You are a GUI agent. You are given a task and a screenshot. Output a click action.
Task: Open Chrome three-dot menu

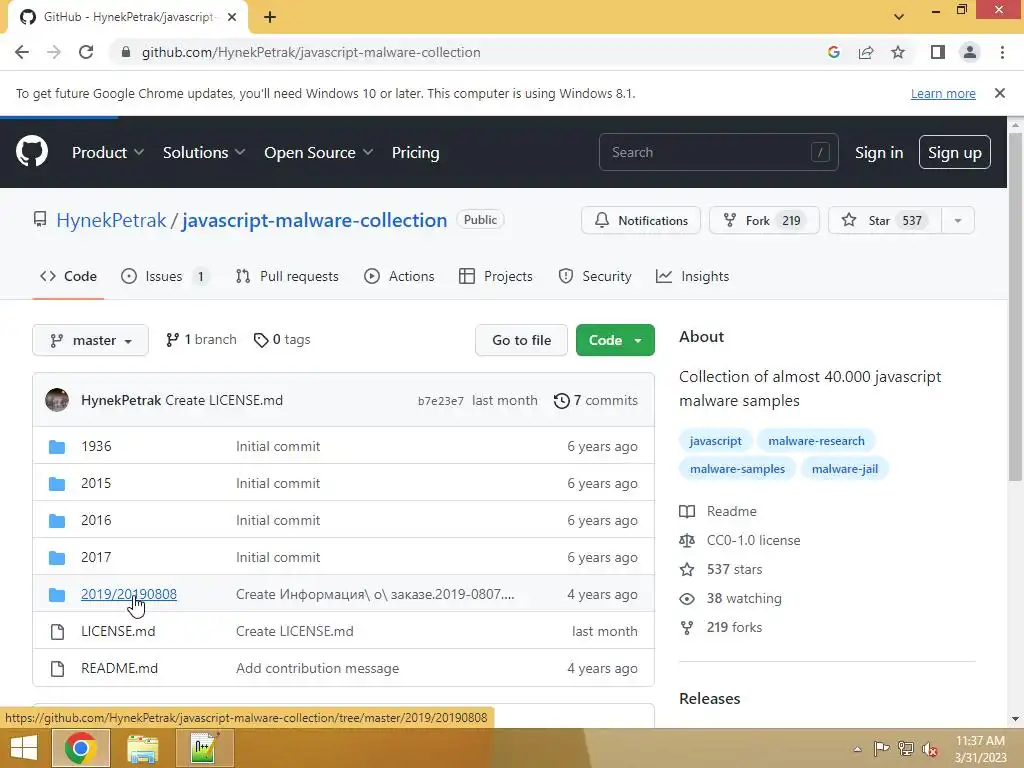[1002, 52]
